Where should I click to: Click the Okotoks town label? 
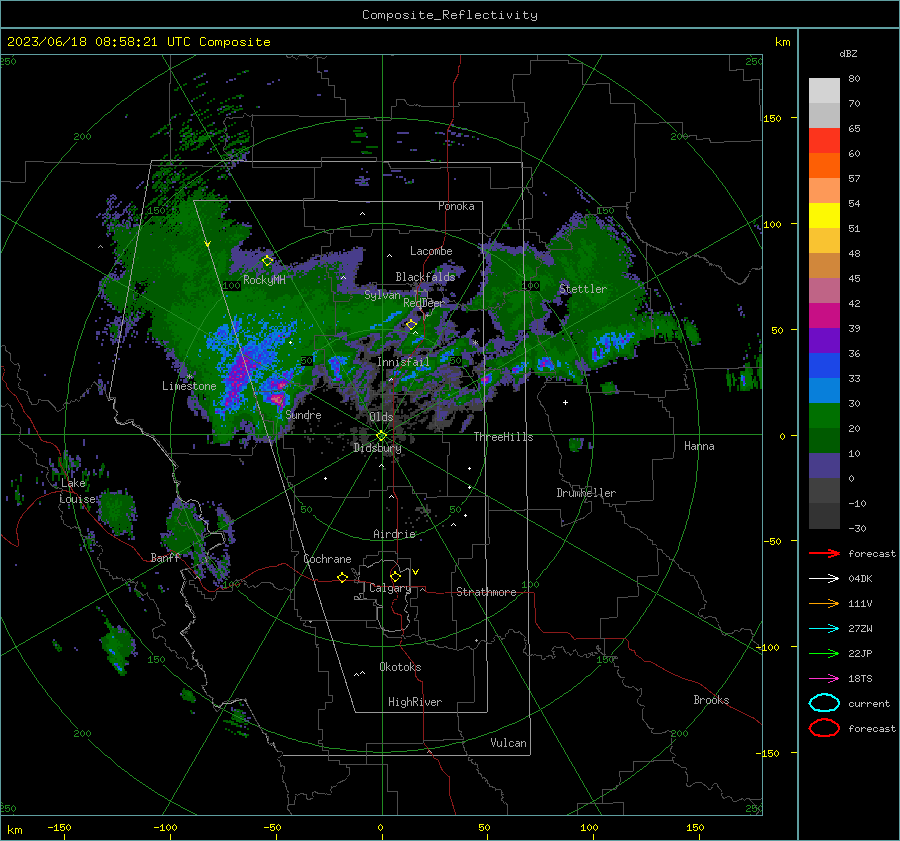pos(400,667)
